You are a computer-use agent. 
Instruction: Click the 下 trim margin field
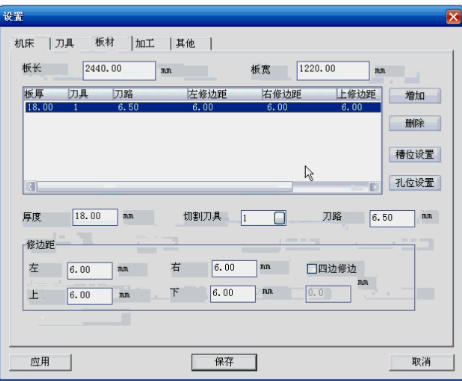pos(233,294)
